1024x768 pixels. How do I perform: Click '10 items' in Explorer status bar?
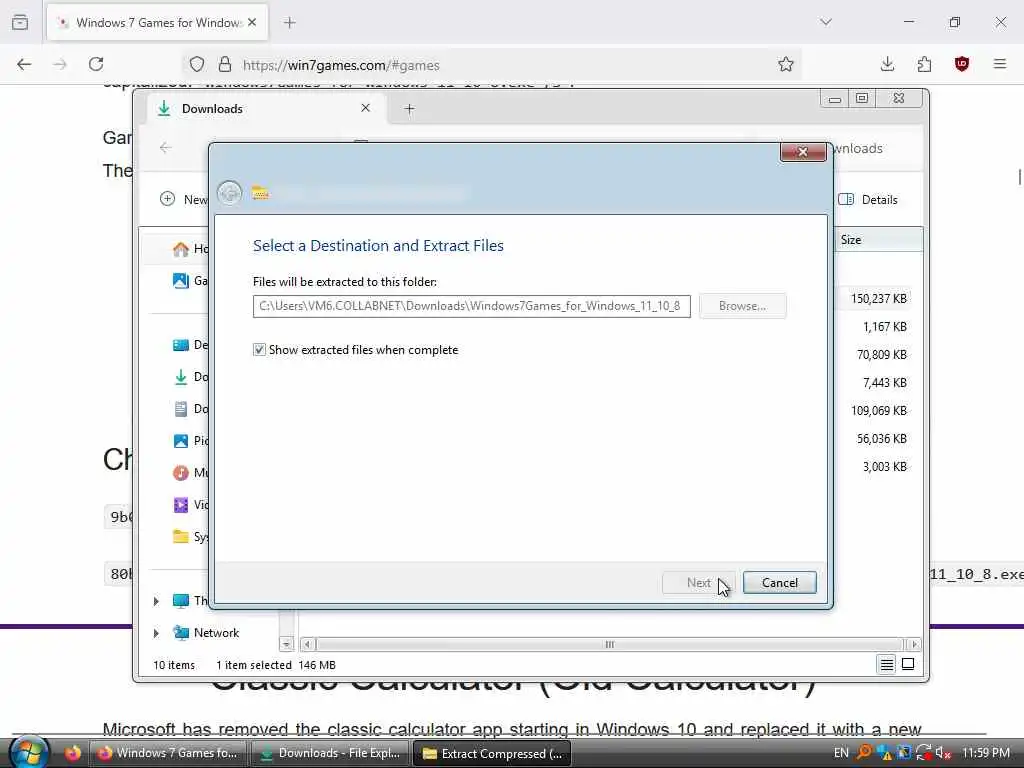pos(174,665)
